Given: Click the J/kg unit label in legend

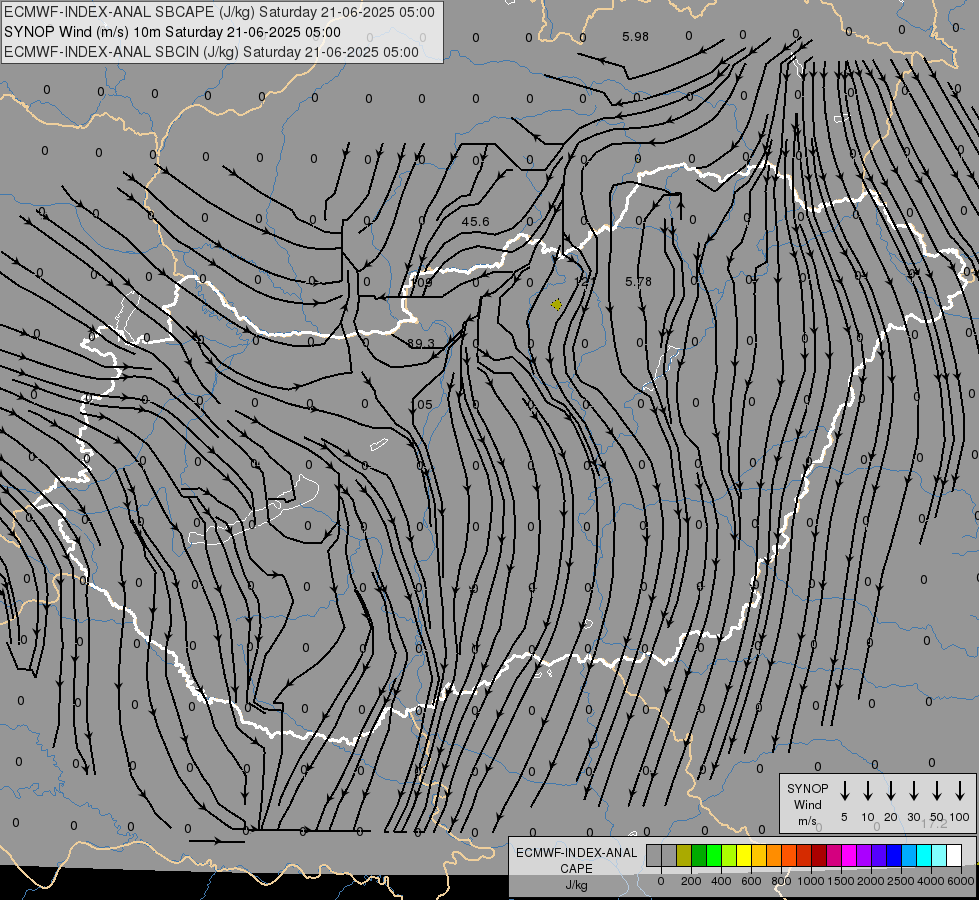Looking at the screenshot, I should (576, 885).
